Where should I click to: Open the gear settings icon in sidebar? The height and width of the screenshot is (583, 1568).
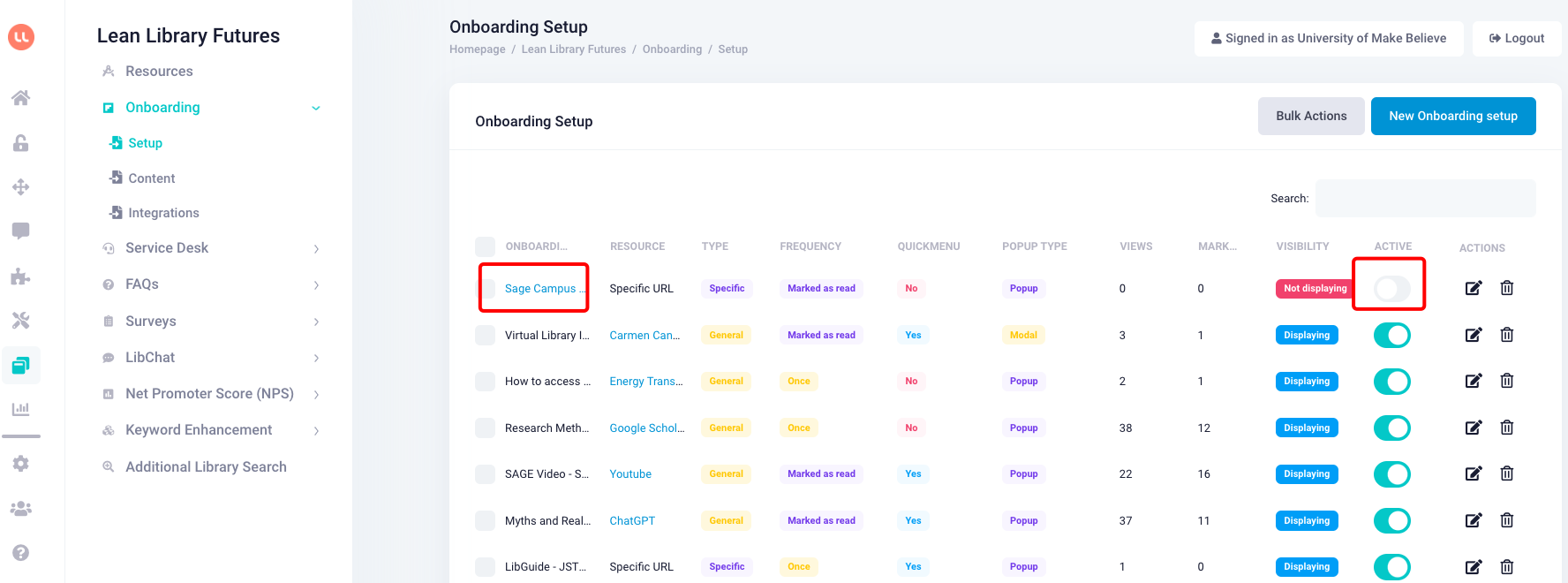coord(21,464)
